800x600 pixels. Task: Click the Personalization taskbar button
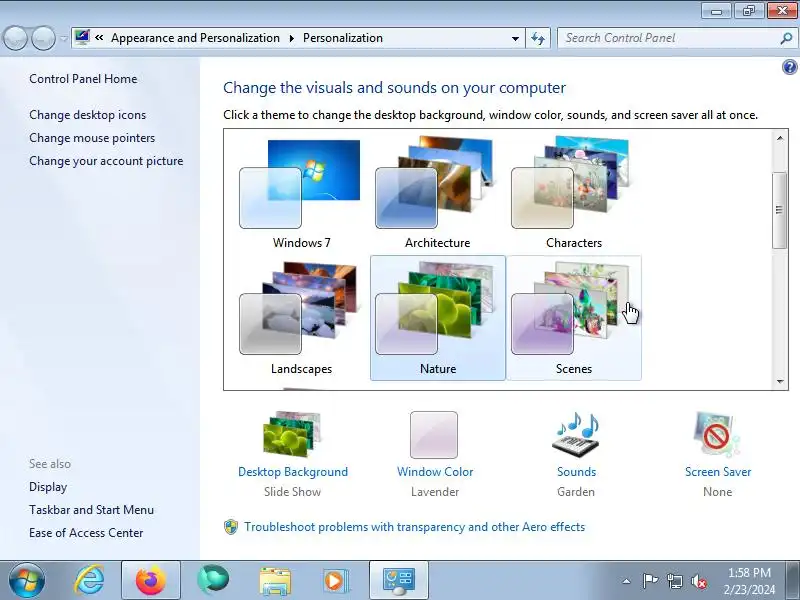coord(398,581)
